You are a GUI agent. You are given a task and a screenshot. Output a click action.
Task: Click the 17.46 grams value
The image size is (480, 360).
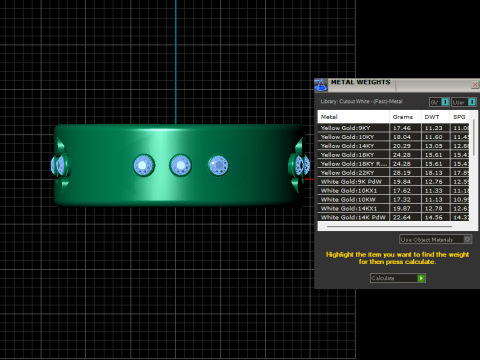pos(402,128)
